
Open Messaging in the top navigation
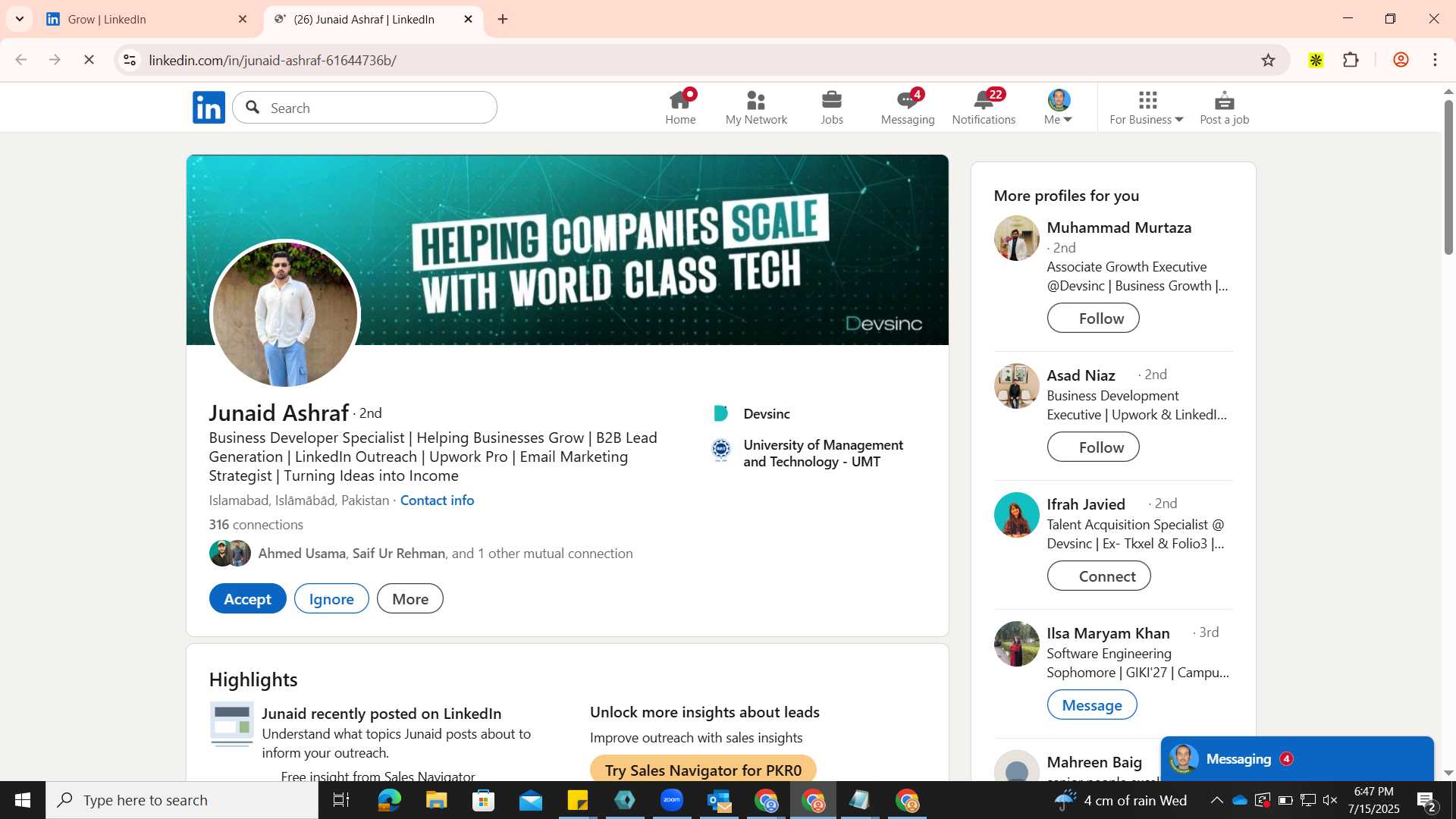tap(908, 108)
